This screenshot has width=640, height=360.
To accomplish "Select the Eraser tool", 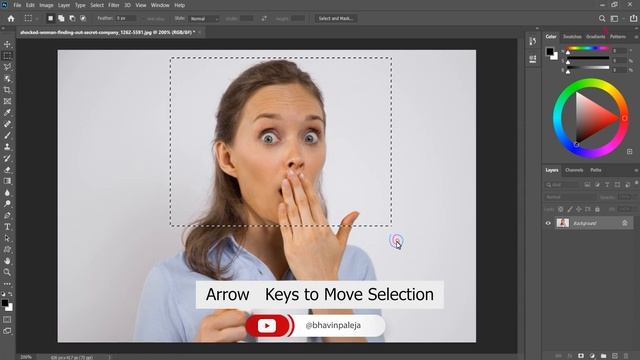I will pos(7,170).
